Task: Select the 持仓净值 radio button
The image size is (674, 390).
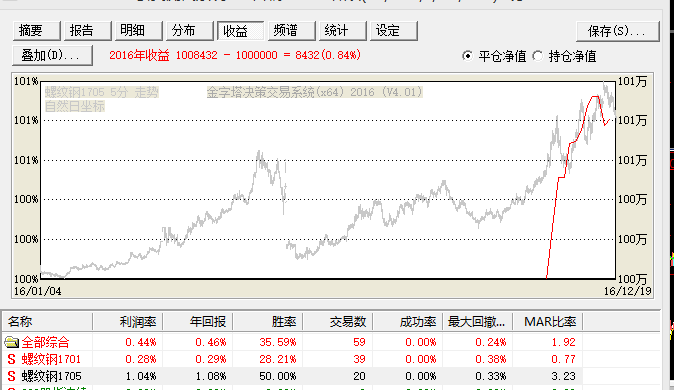Action: (x=538, y=56)
